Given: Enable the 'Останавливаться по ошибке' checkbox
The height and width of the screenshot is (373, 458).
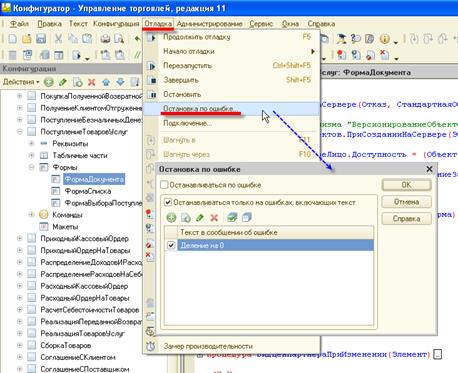Looking at the screenshot, I should (164, 185).
